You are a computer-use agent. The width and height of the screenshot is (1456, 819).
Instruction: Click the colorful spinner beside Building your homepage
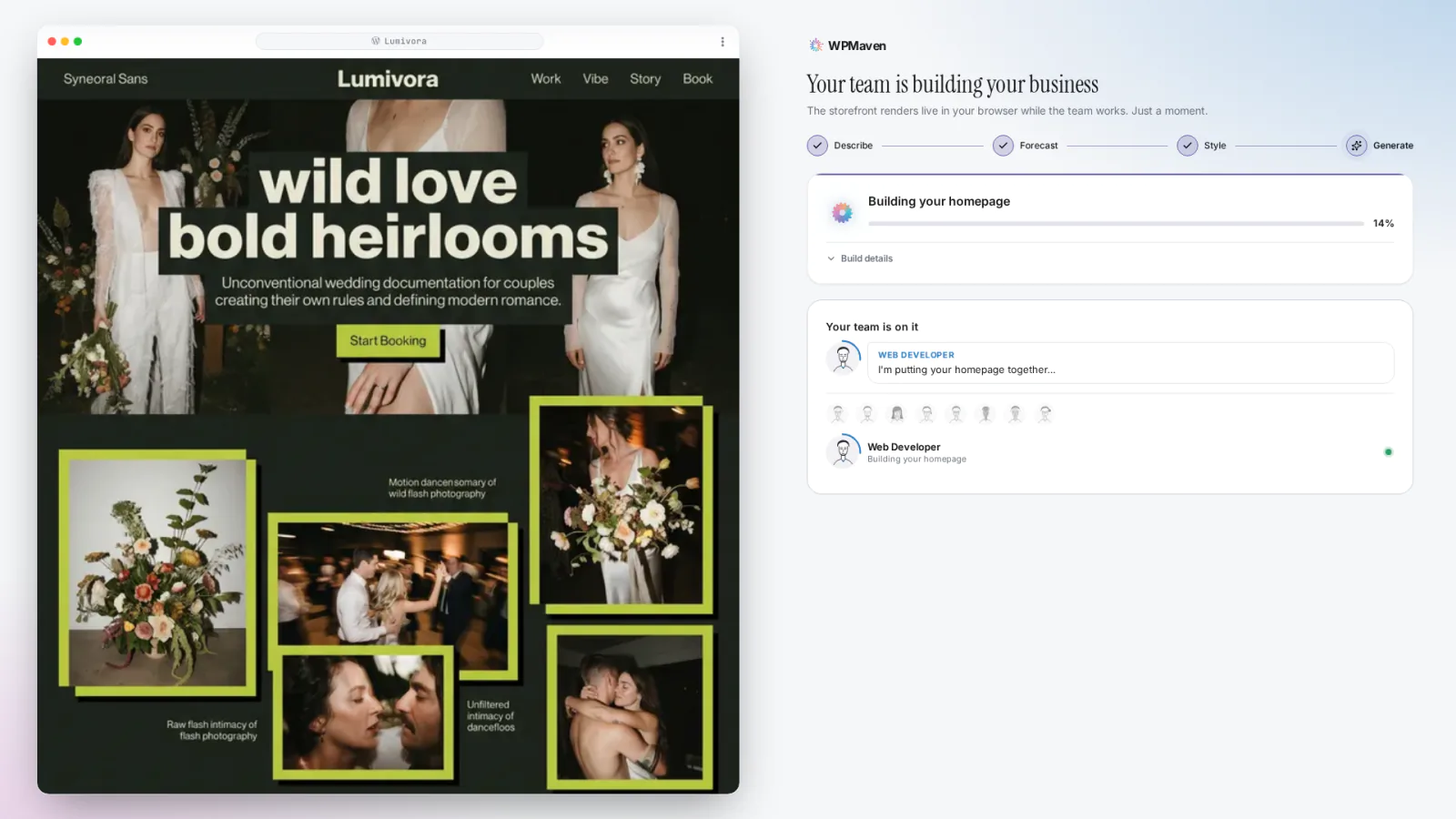843,213
